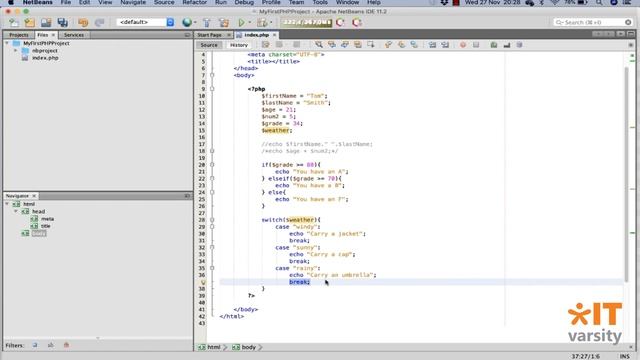Image resolution: width=640 pixels, height=360 pixels.
Task: Switch to the Services tab
Action: [74, 35]
